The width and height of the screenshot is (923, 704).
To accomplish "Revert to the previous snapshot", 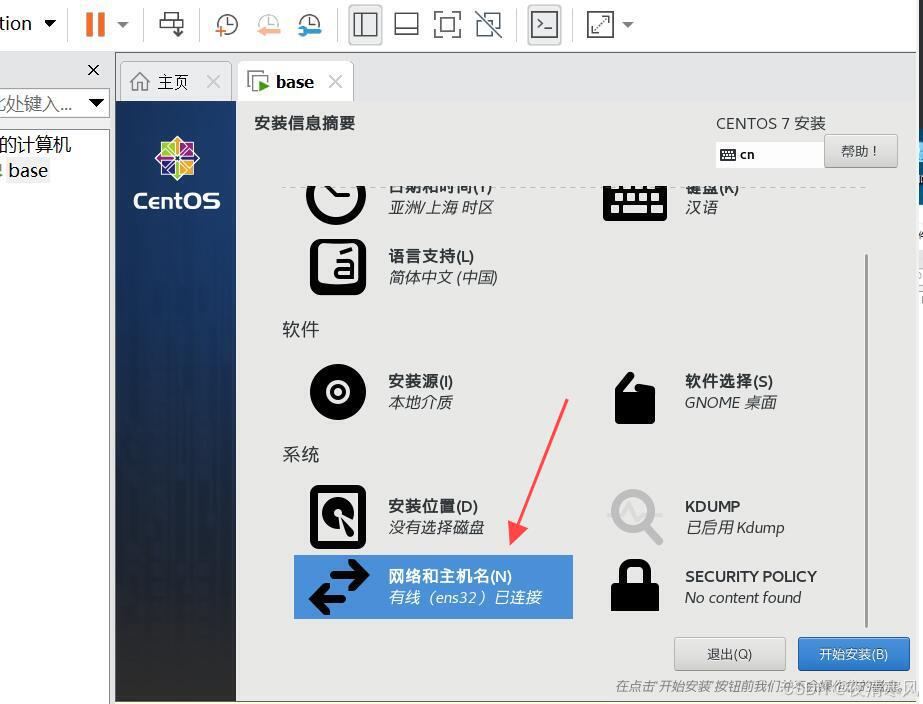I will click(x=268, y=24).
